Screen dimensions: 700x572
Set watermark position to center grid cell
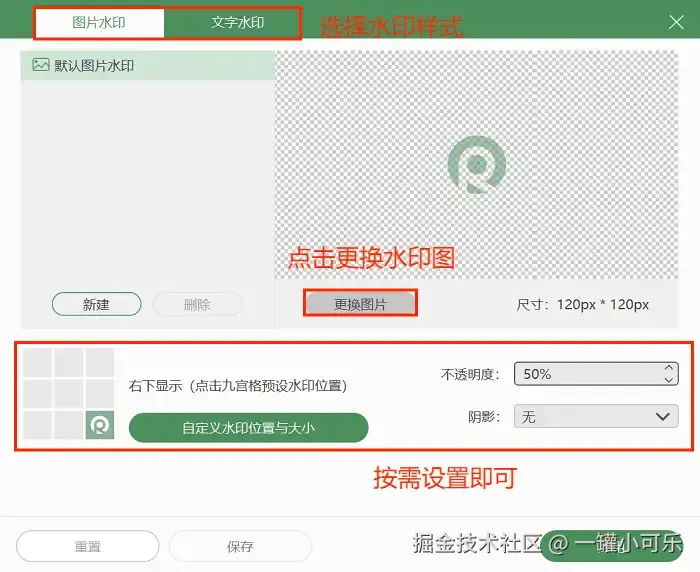pos(68,394)
